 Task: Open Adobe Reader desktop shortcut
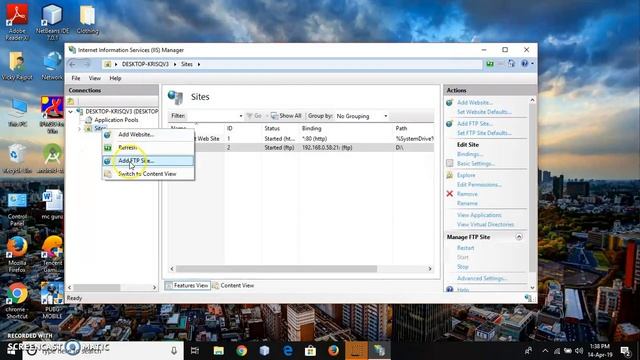tap(17, 22)
